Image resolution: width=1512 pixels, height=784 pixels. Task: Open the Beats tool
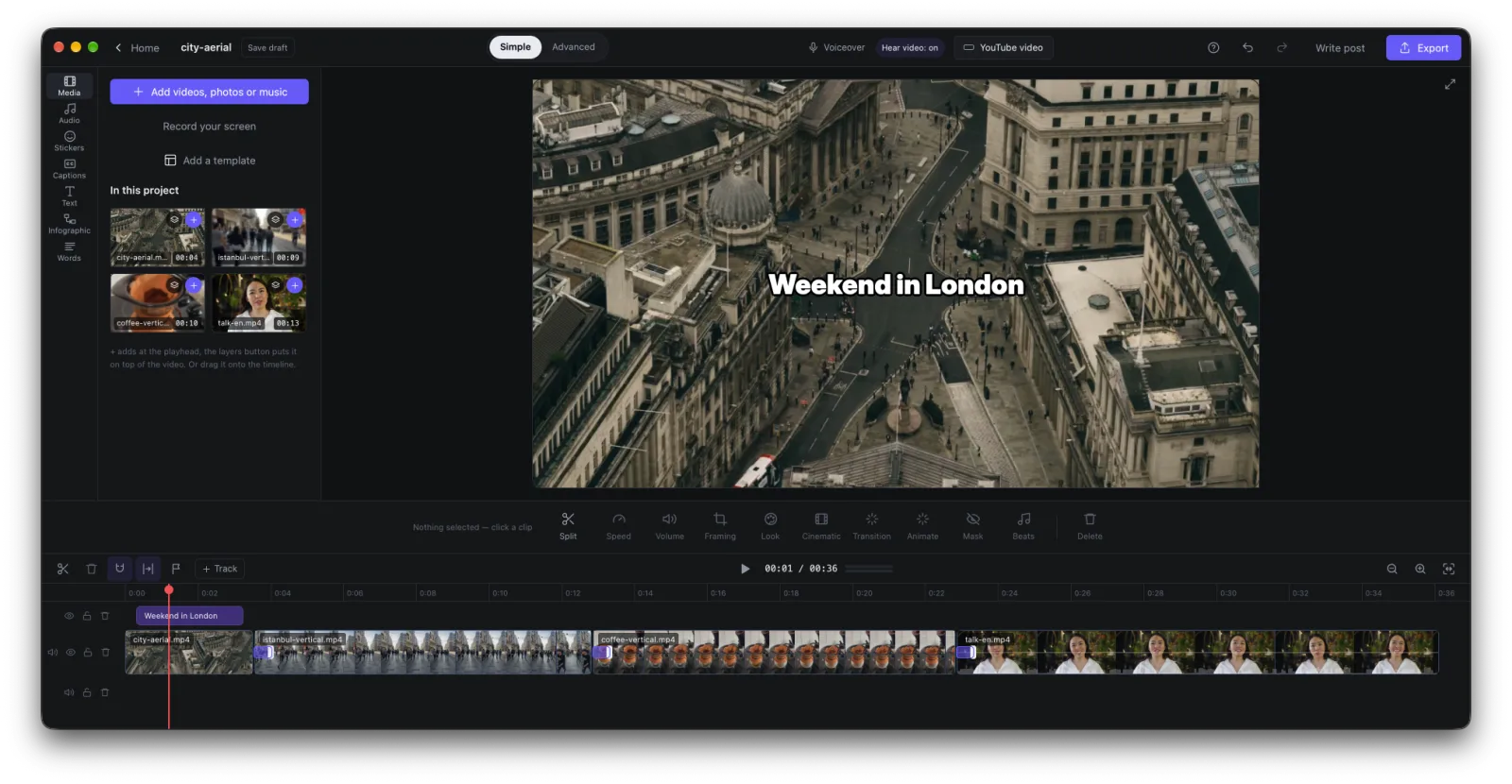point(1023,526)
